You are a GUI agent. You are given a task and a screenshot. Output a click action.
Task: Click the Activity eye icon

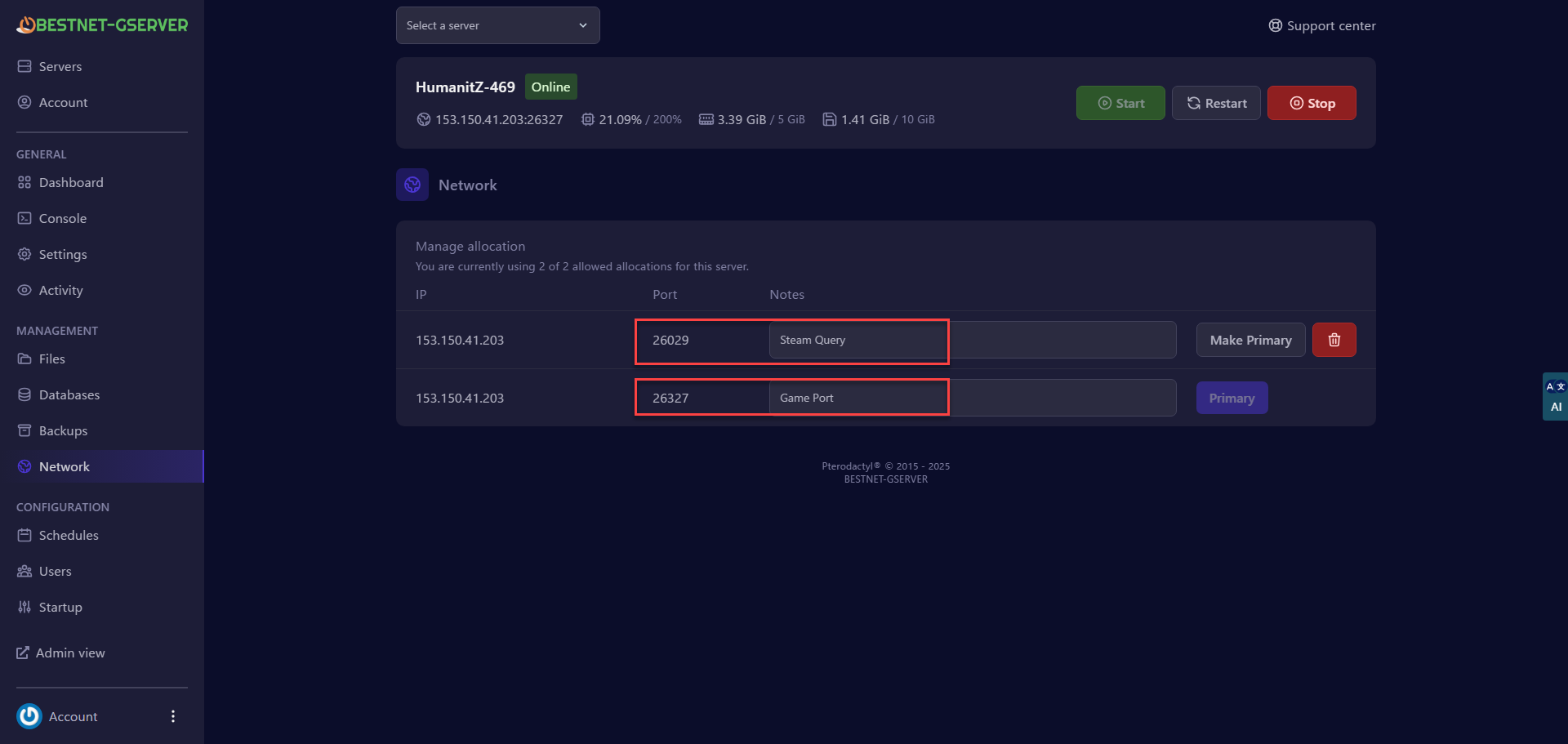click(x=24, y=290)
